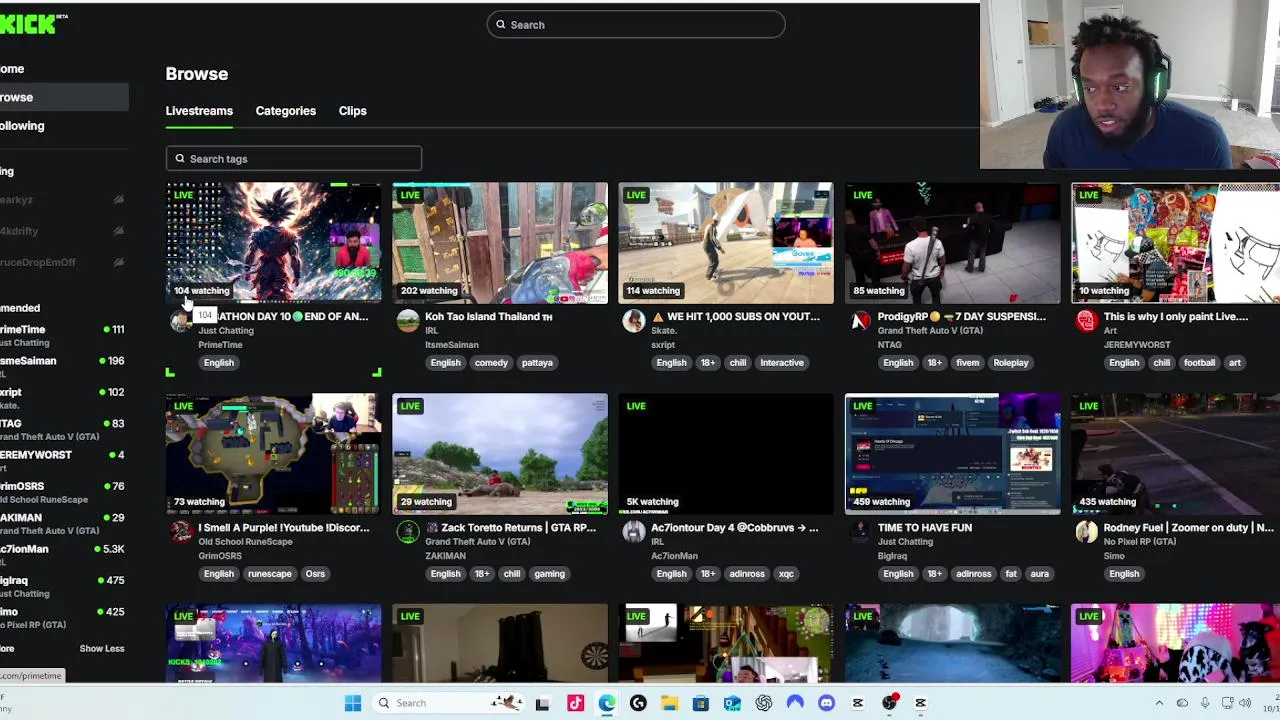Click the Roleplay tag
The width and height of the screenshot is (1280, 720).
(1011, 363)
